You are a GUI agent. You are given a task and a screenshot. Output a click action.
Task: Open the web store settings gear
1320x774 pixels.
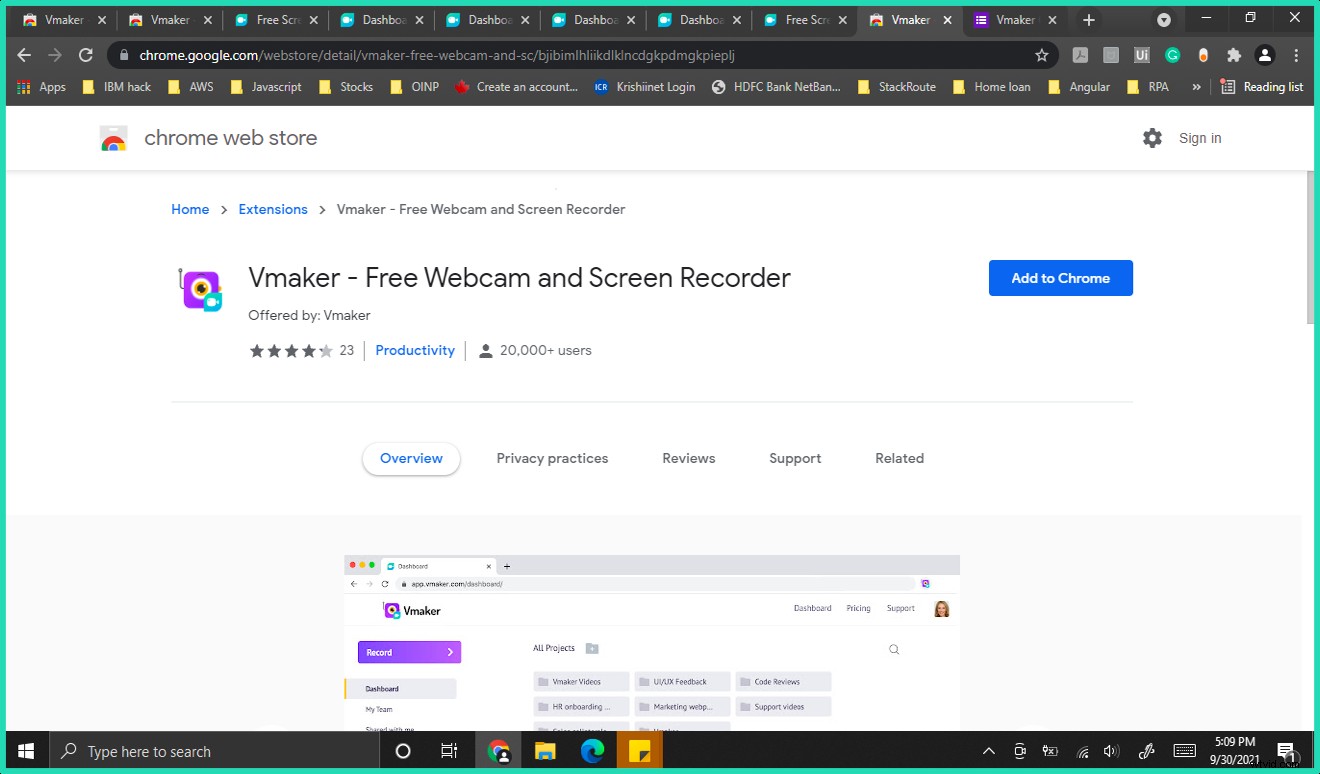[x=1152, y=138]
